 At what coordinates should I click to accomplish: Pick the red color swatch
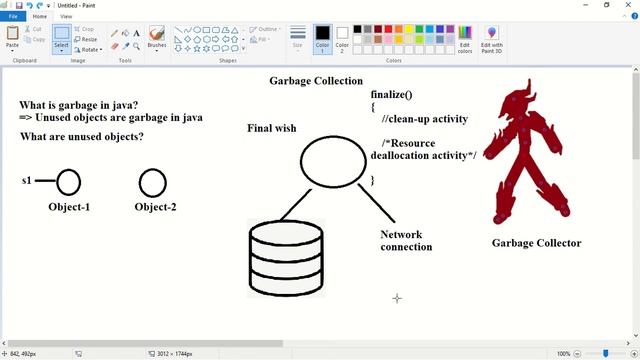pos(388,29)
